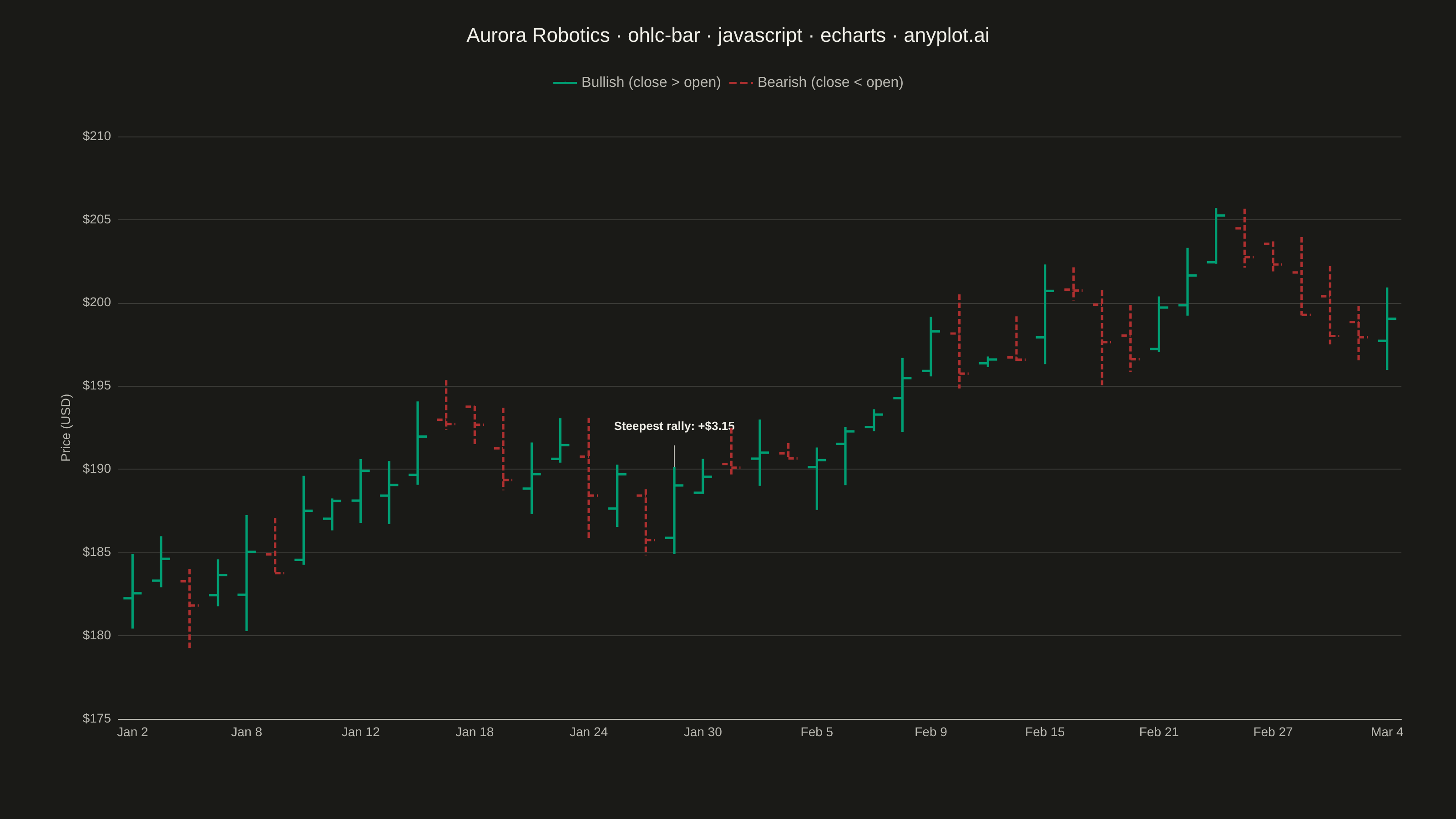Toggle the Bearish series legend entry
The image size is (1456, 819).
click(x=816, y=82)
